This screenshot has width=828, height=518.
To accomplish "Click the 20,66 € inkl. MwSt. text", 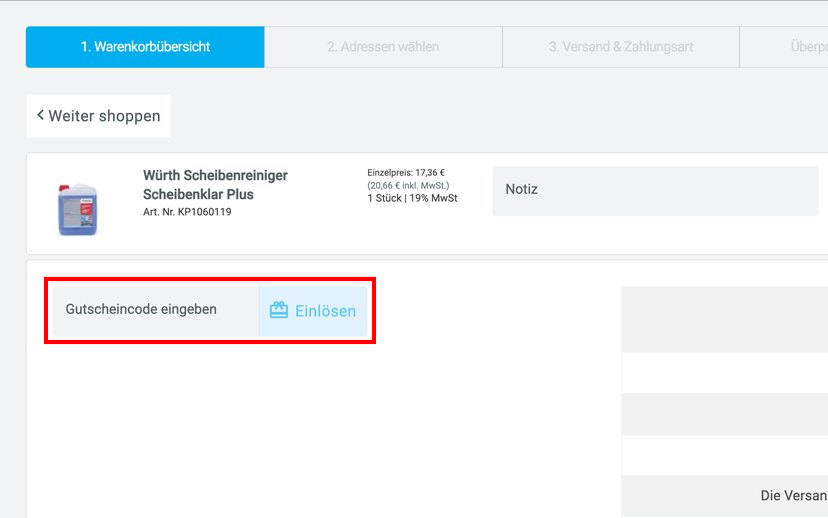I will tap(408, 185).
